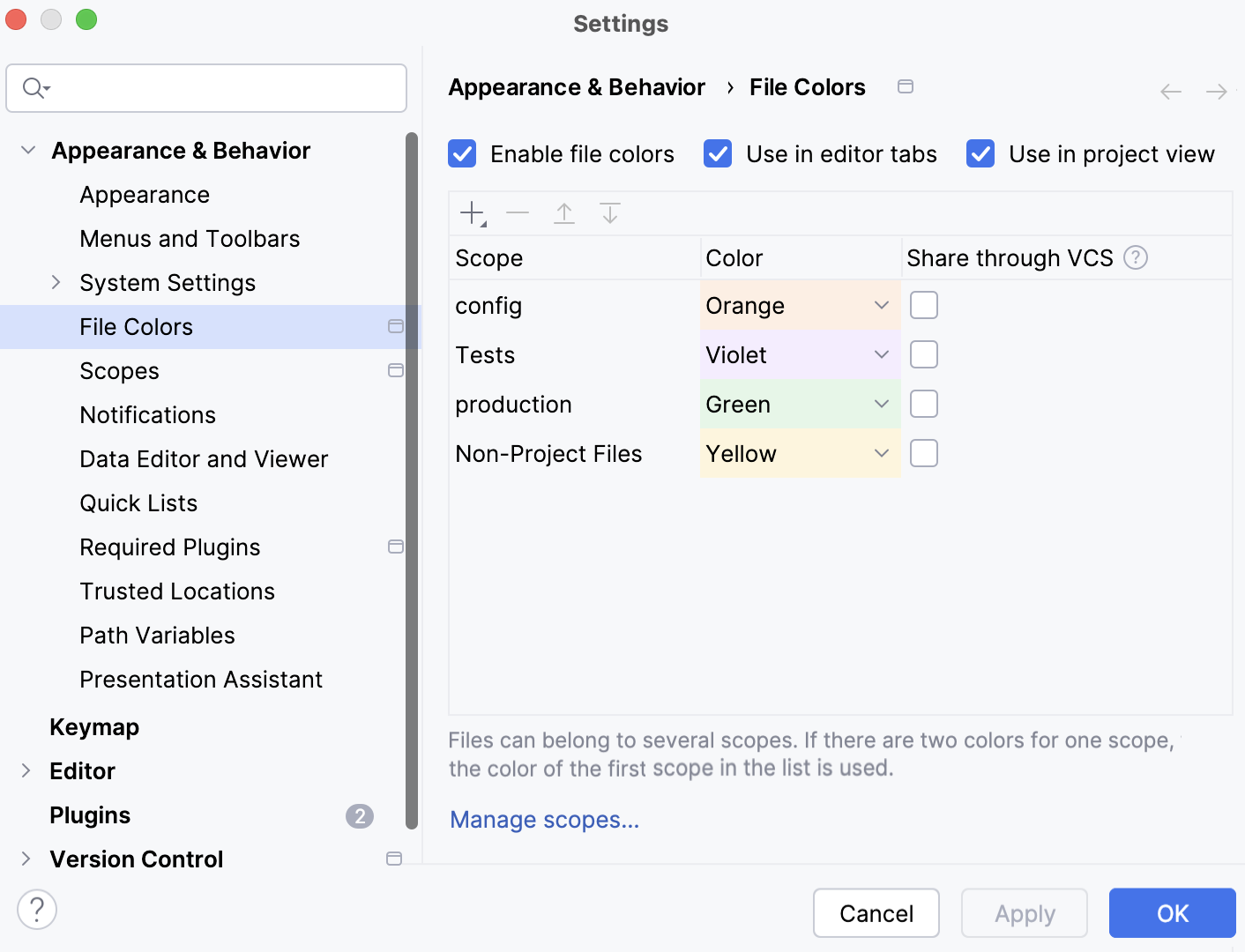Add a new scope color with plus icon
This screenshot has height=952, width=1245.
(x=473, y=213)
